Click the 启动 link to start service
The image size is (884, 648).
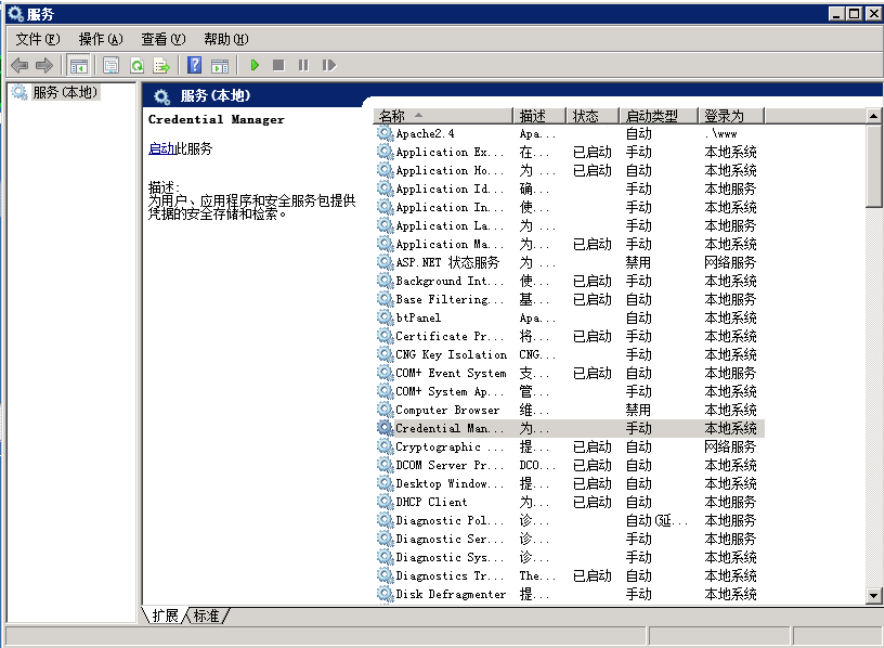[x=162, y=149]
